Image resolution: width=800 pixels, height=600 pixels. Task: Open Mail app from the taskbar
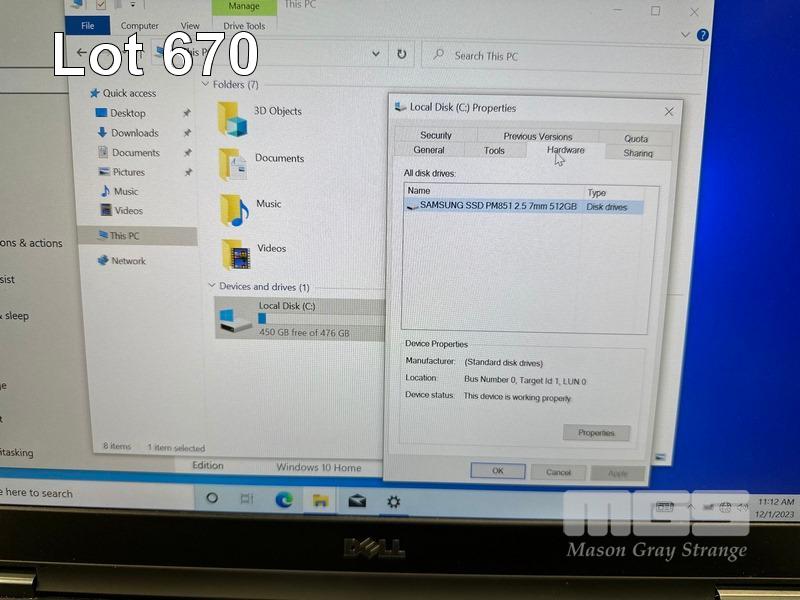coord(357,500)
